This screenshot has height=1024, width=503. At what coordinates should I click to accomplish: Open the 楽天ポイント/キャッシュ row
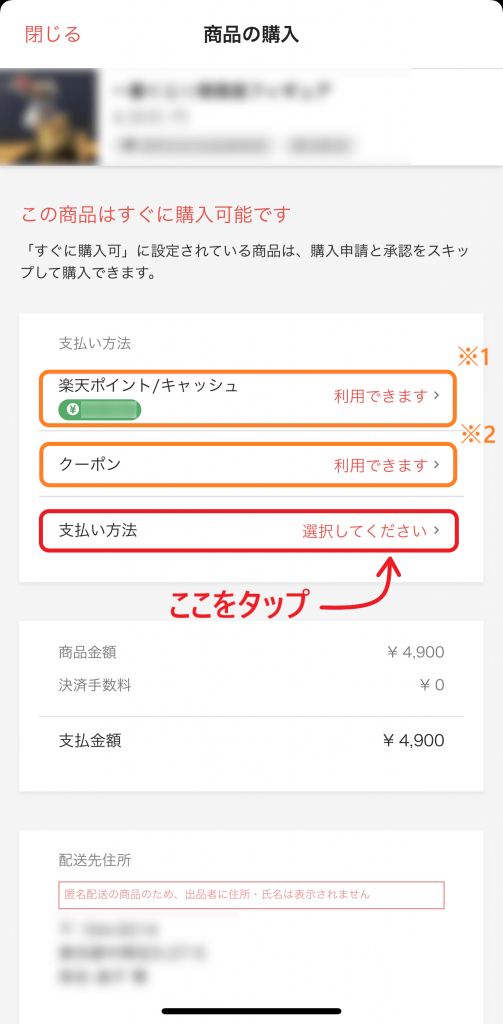tap(248, 398)
